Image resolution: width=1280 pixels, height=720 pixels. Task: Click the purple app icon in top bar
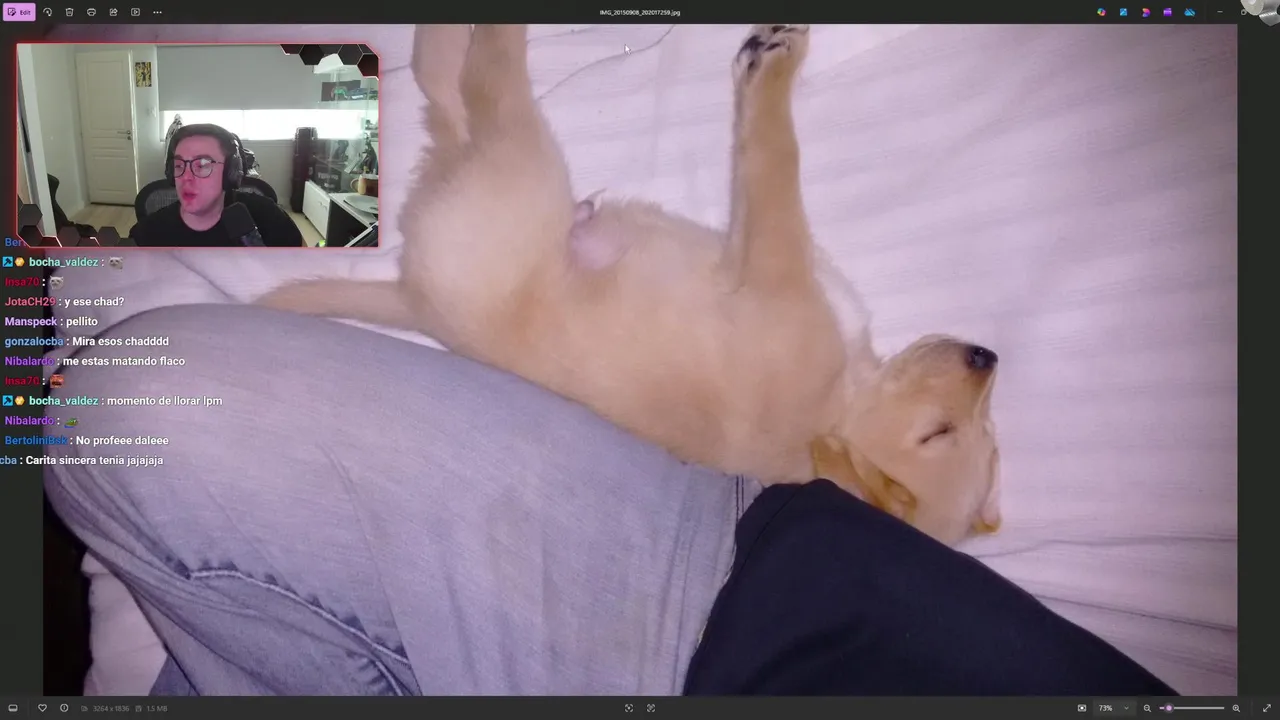click(1167, 12)
